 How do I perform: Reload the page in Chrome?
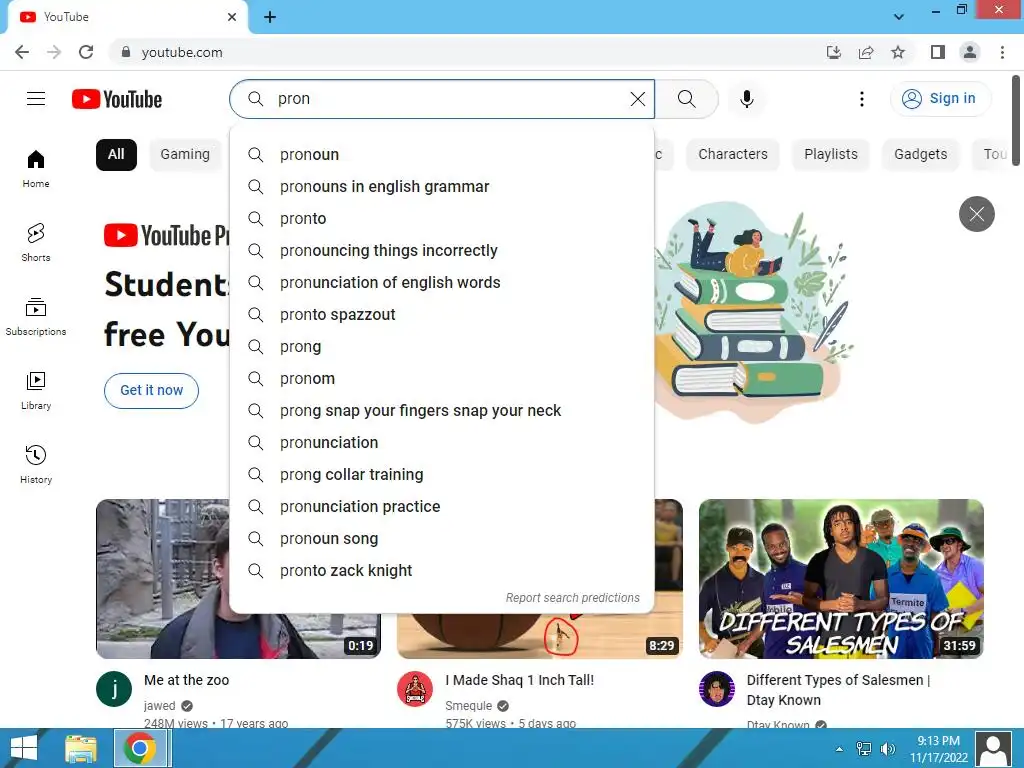click(x=86, y=52)
